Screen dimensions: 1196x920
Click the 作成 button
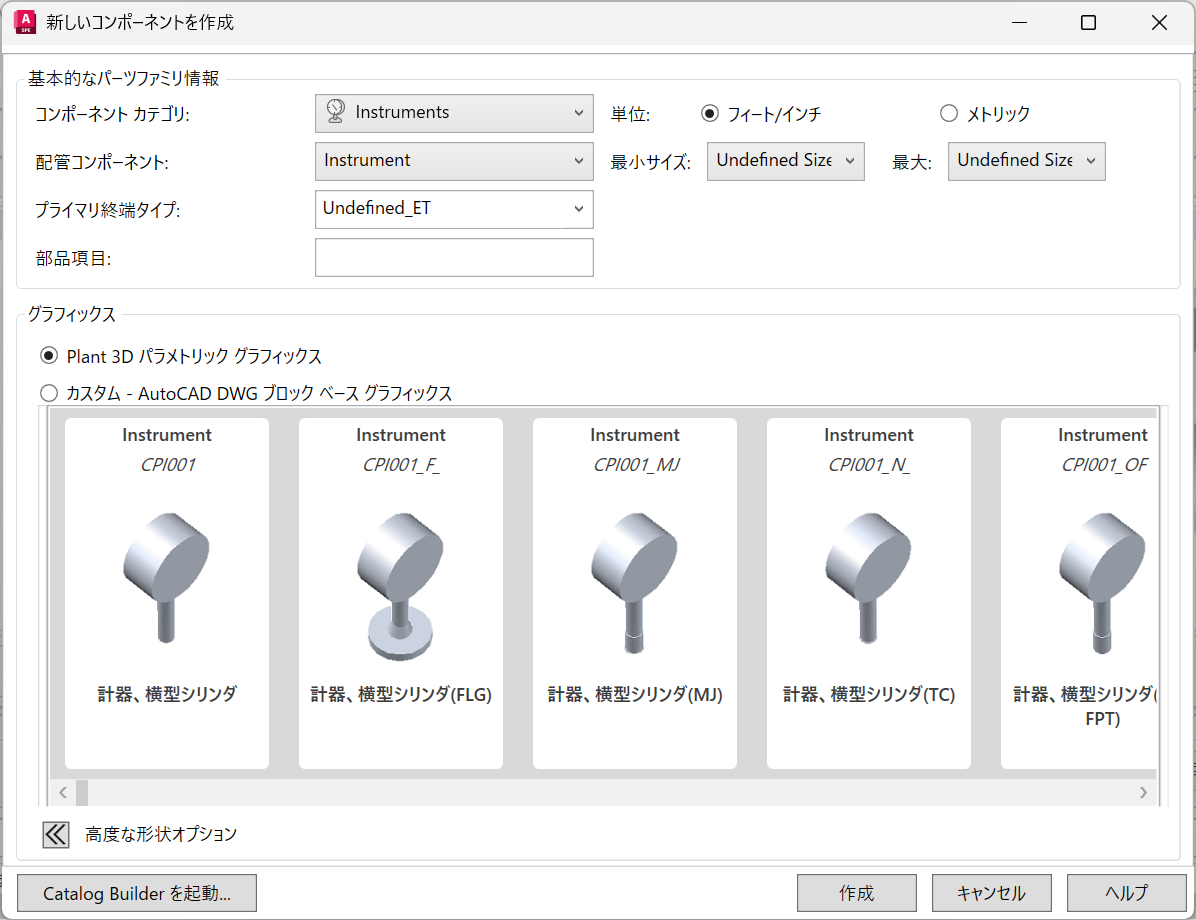pos(857,893)
